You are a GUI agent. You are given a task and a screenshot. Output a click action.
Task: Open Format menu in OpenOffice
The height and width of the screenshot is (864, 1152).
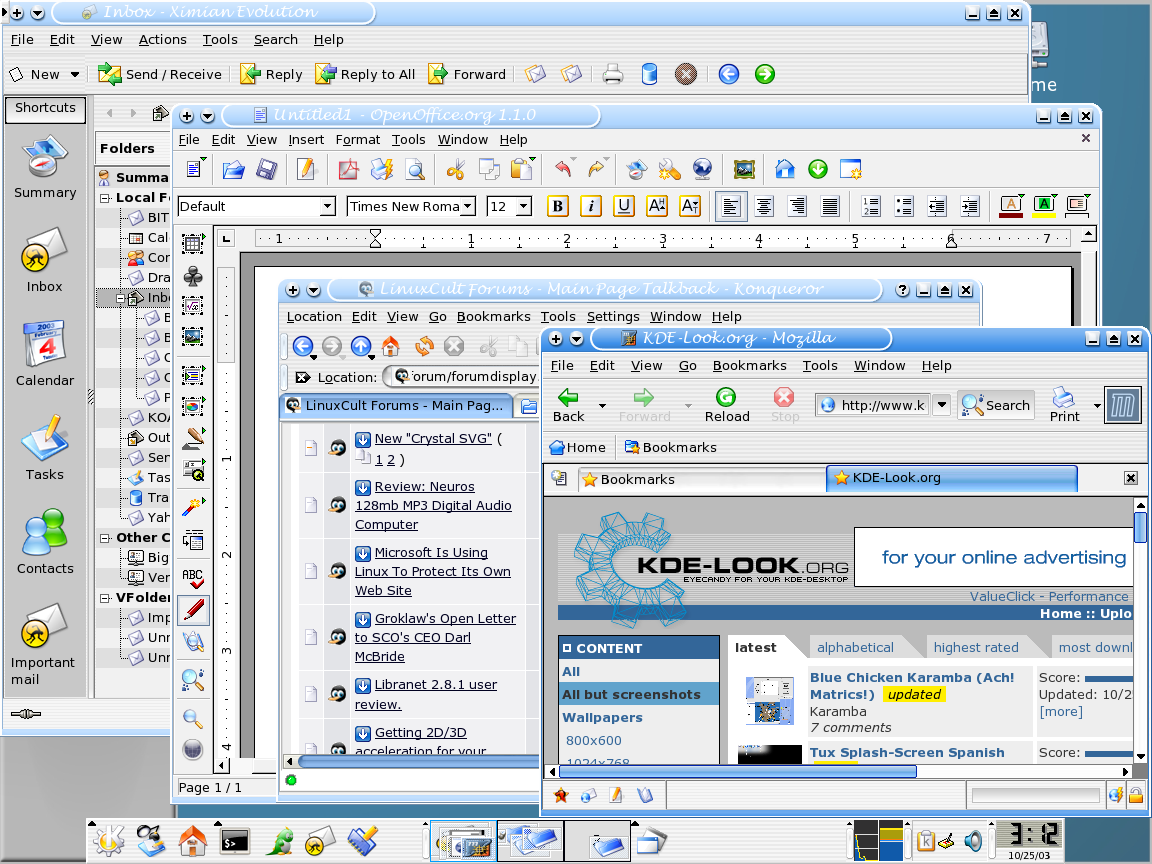click(x=358, y=140)
